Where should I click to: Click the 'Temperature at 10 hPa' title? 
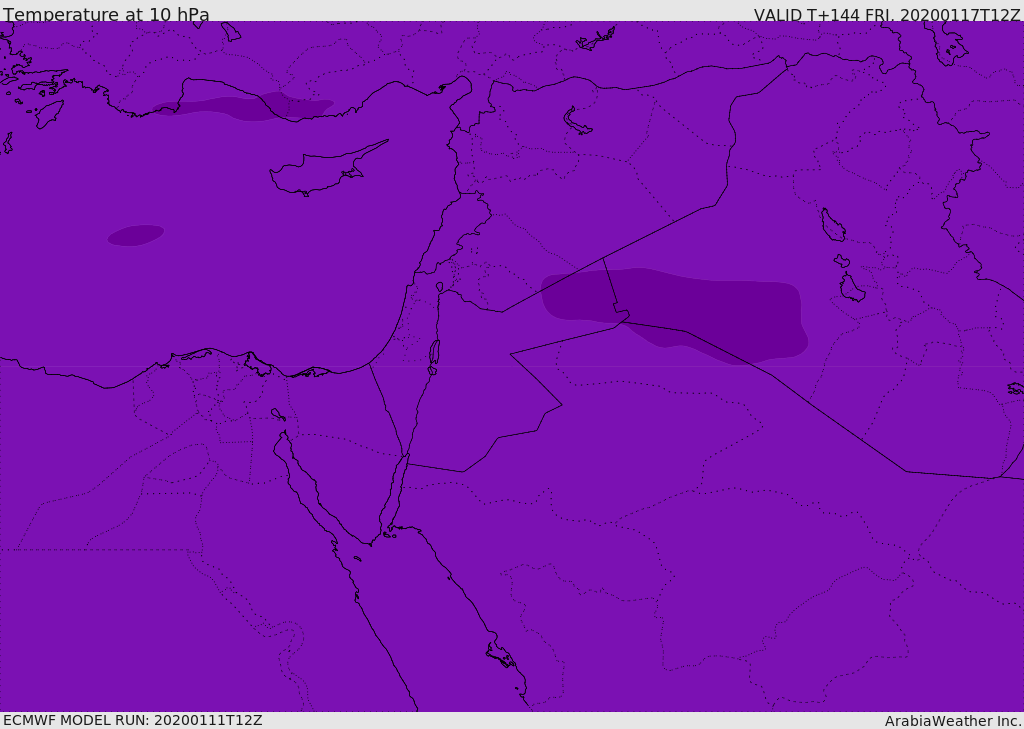(106, 14)
